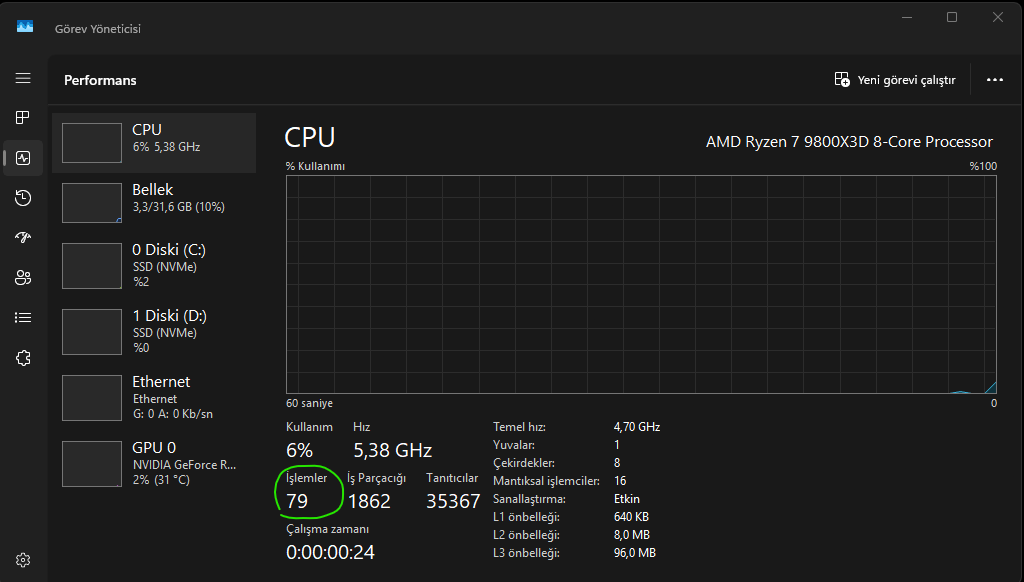Viewport: 1024px width, 582px height.
Task: Click the CPU usage graph area
Action: click(x=641, y=284)
